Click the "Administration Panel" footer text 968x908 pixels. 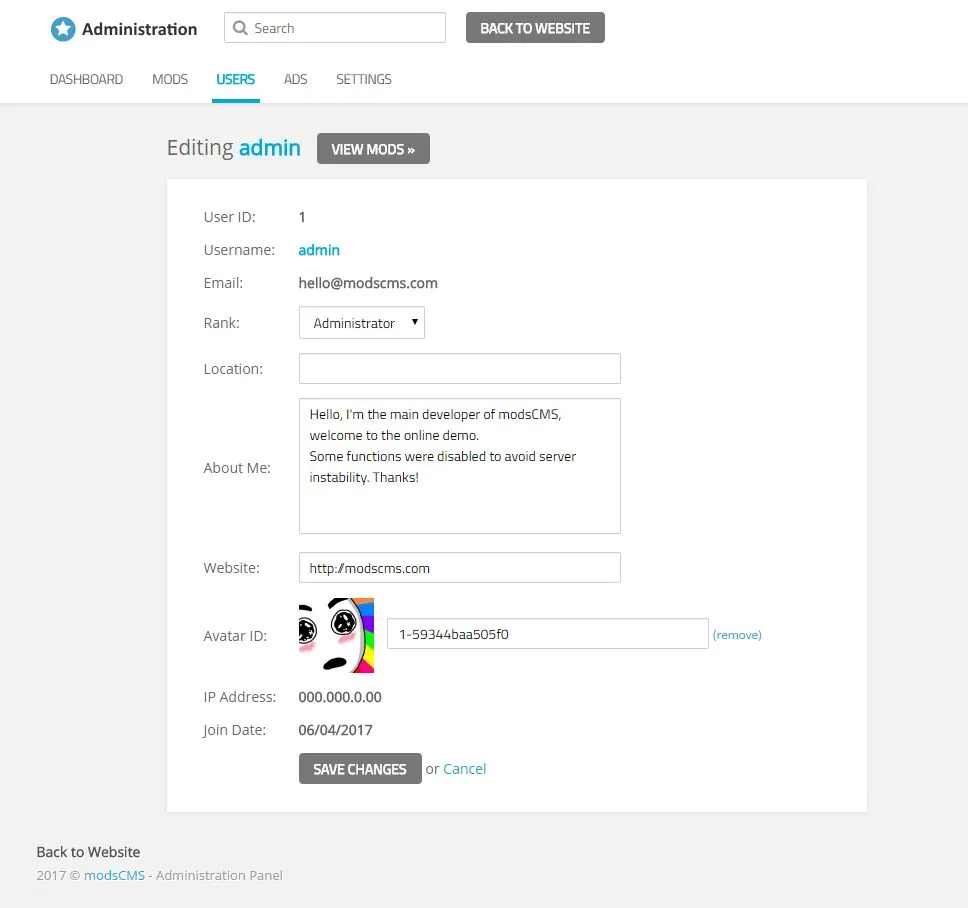[219, 875]
